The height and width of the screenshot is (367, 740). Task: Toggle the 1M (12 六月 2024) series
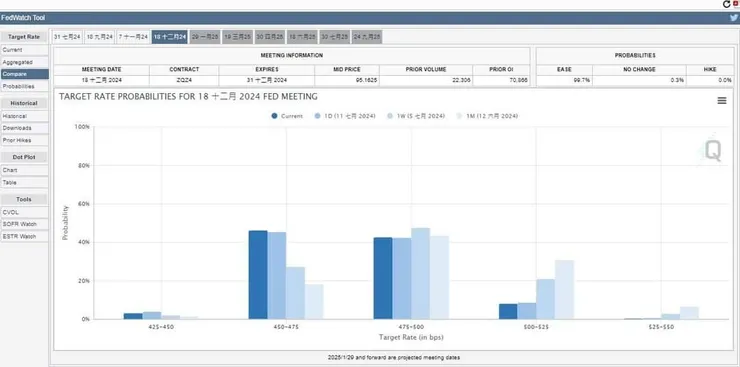pos(486,116)
